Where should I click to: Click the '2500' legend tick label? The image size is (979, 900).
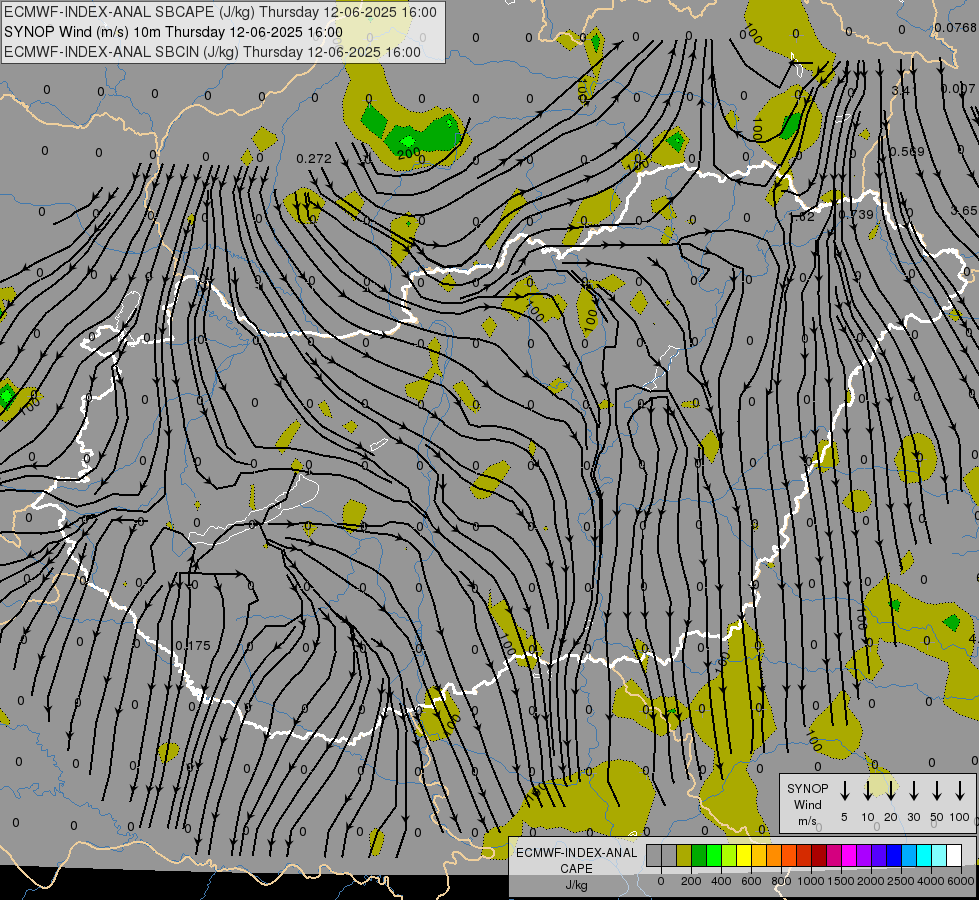(901, 881)
